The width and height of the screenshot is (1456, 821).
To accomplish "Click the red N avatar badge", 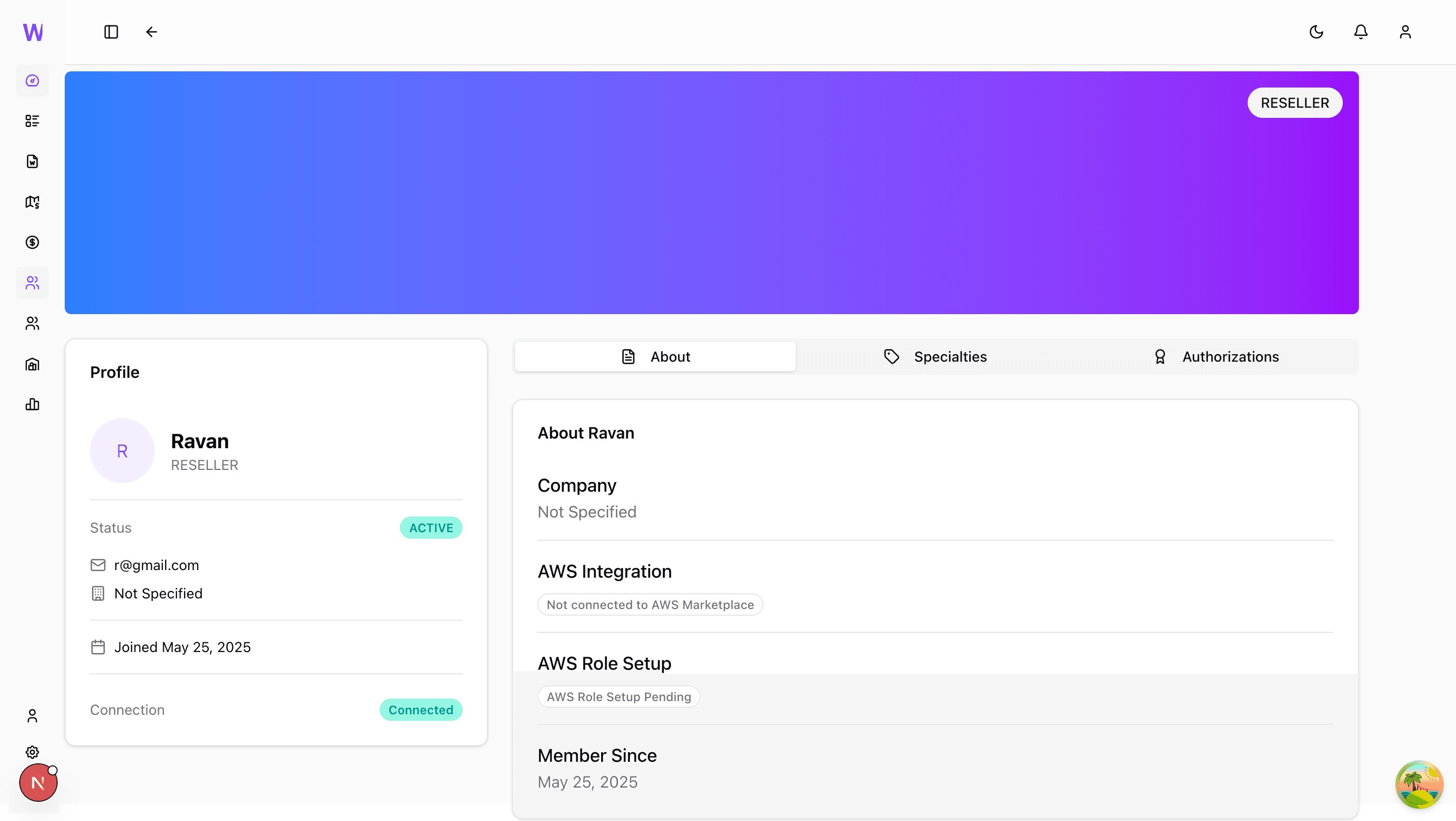I will coord(38,783).
